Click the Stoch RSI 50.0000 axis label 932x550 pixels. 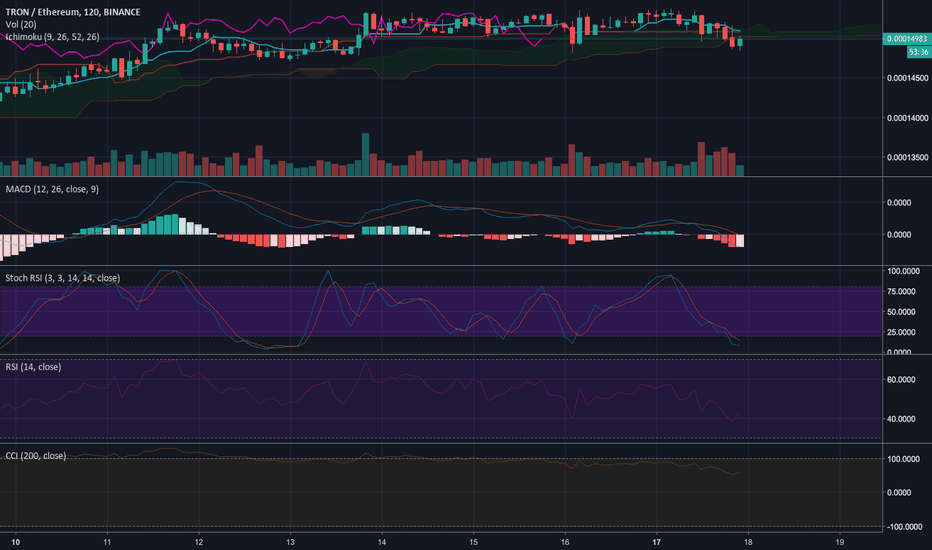coord(902,312)
